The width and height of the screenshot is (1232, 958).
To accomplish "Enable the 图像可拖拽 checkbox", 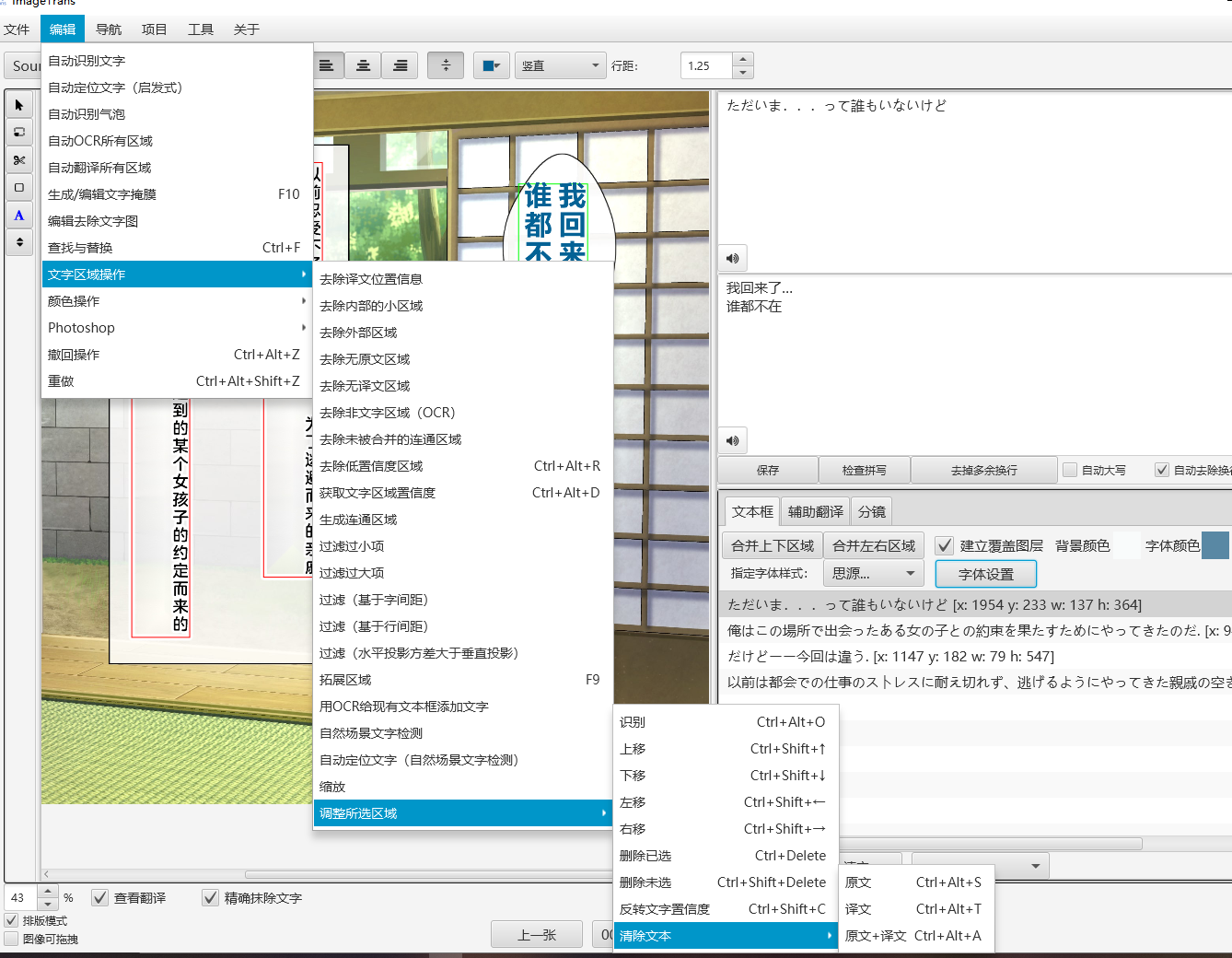I will [x=11, y=939].
